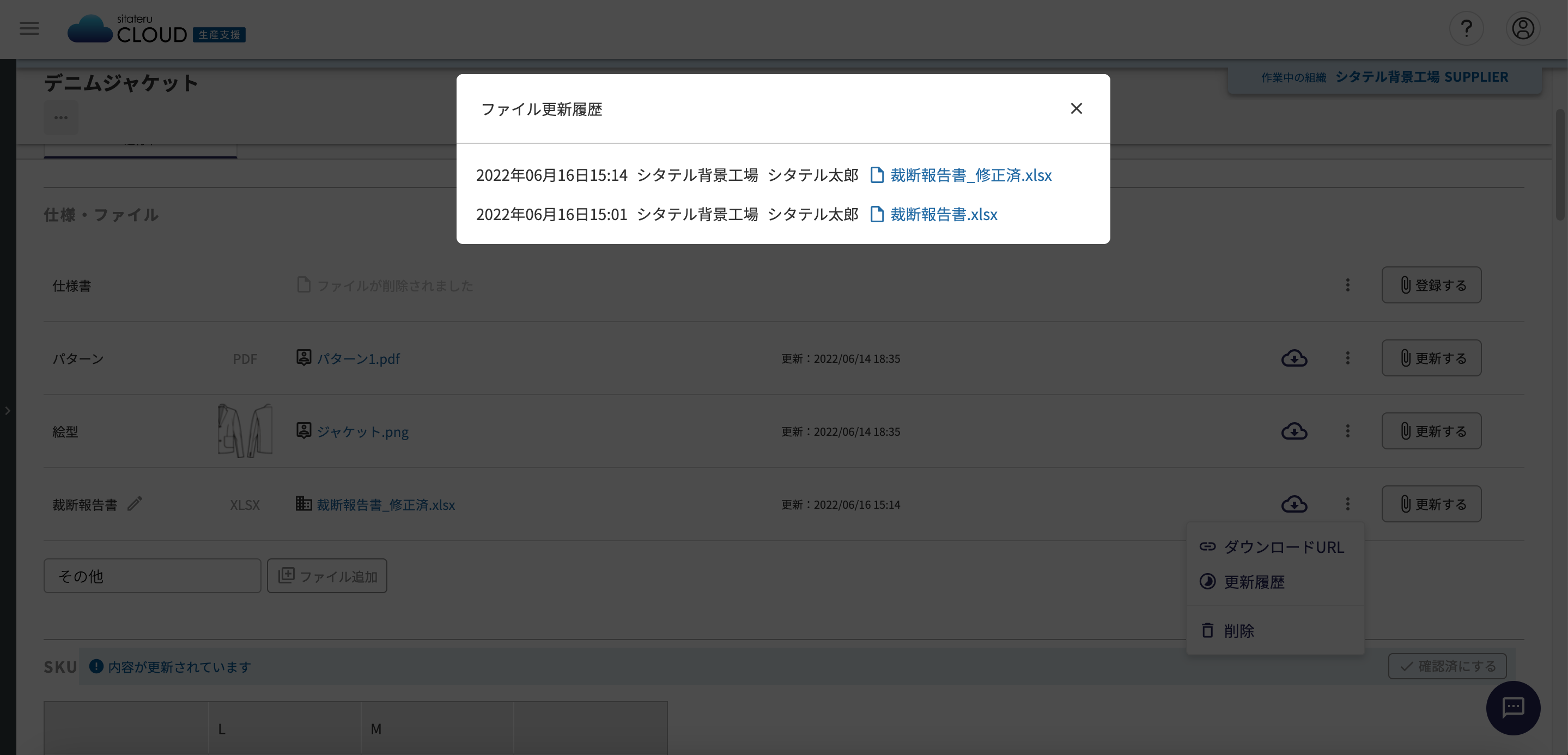The width and height of the screenshot is (1568, 755).
Task: Open 裁断報告書.xlsx in update history dialog
Action: [944, 214]
